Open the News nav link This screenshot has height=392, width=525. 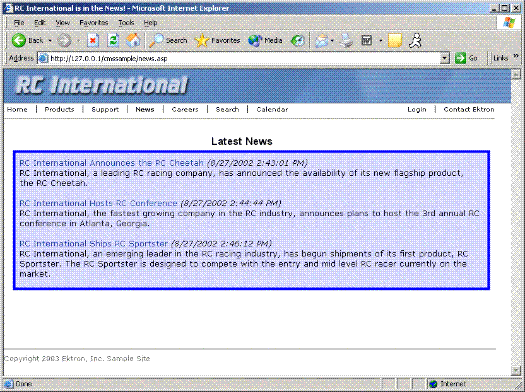145,109
